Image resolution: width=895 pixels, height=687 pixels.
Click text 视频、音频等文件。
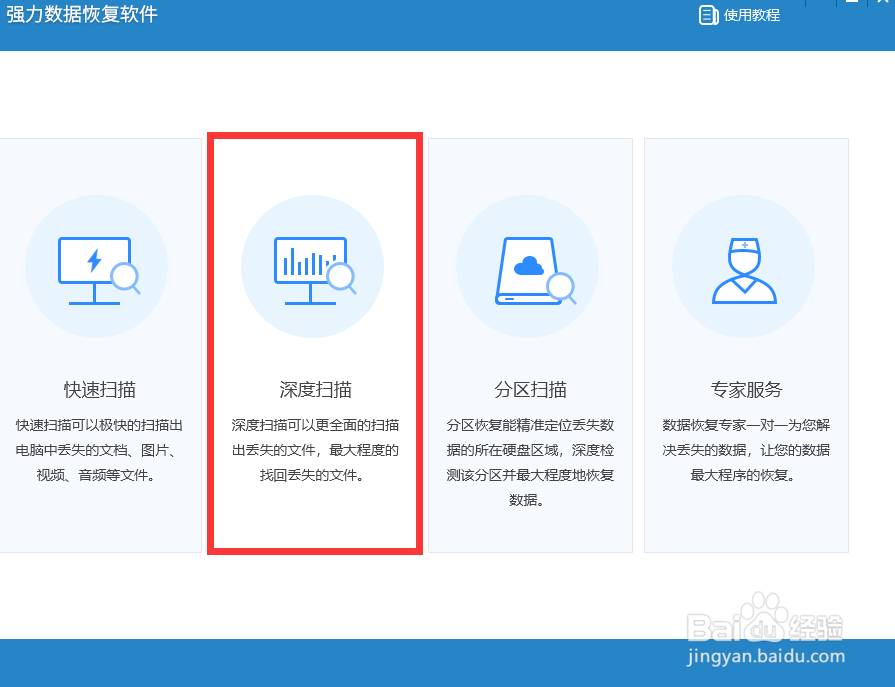click(x=97, y=475)
